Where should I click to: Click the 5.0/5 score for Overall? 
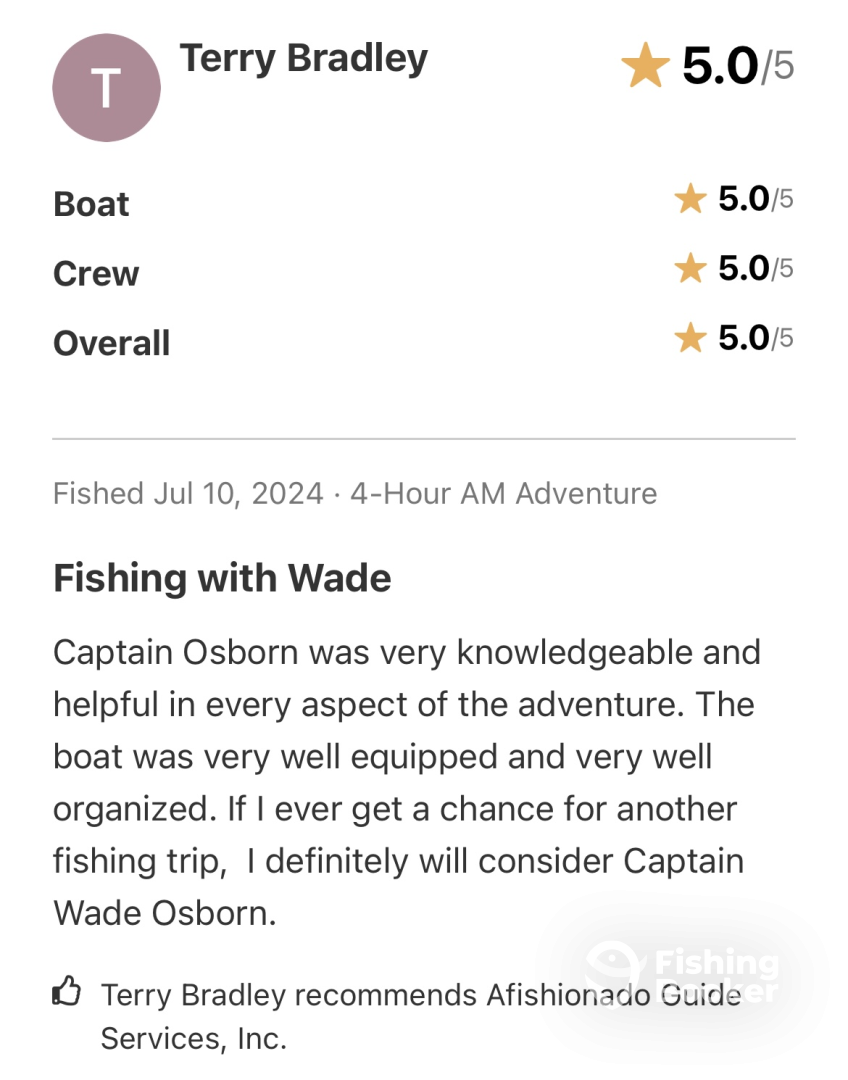tap(755, 339)
